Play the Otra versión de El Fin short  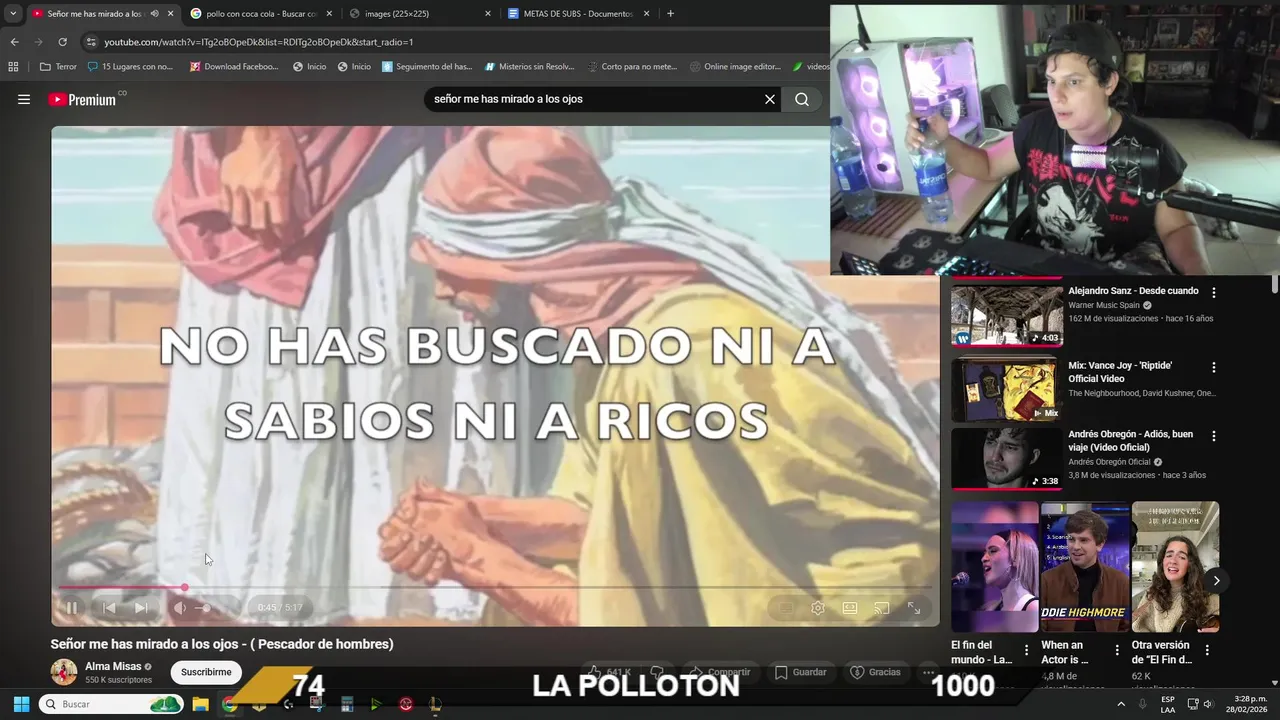[1175, 567]
